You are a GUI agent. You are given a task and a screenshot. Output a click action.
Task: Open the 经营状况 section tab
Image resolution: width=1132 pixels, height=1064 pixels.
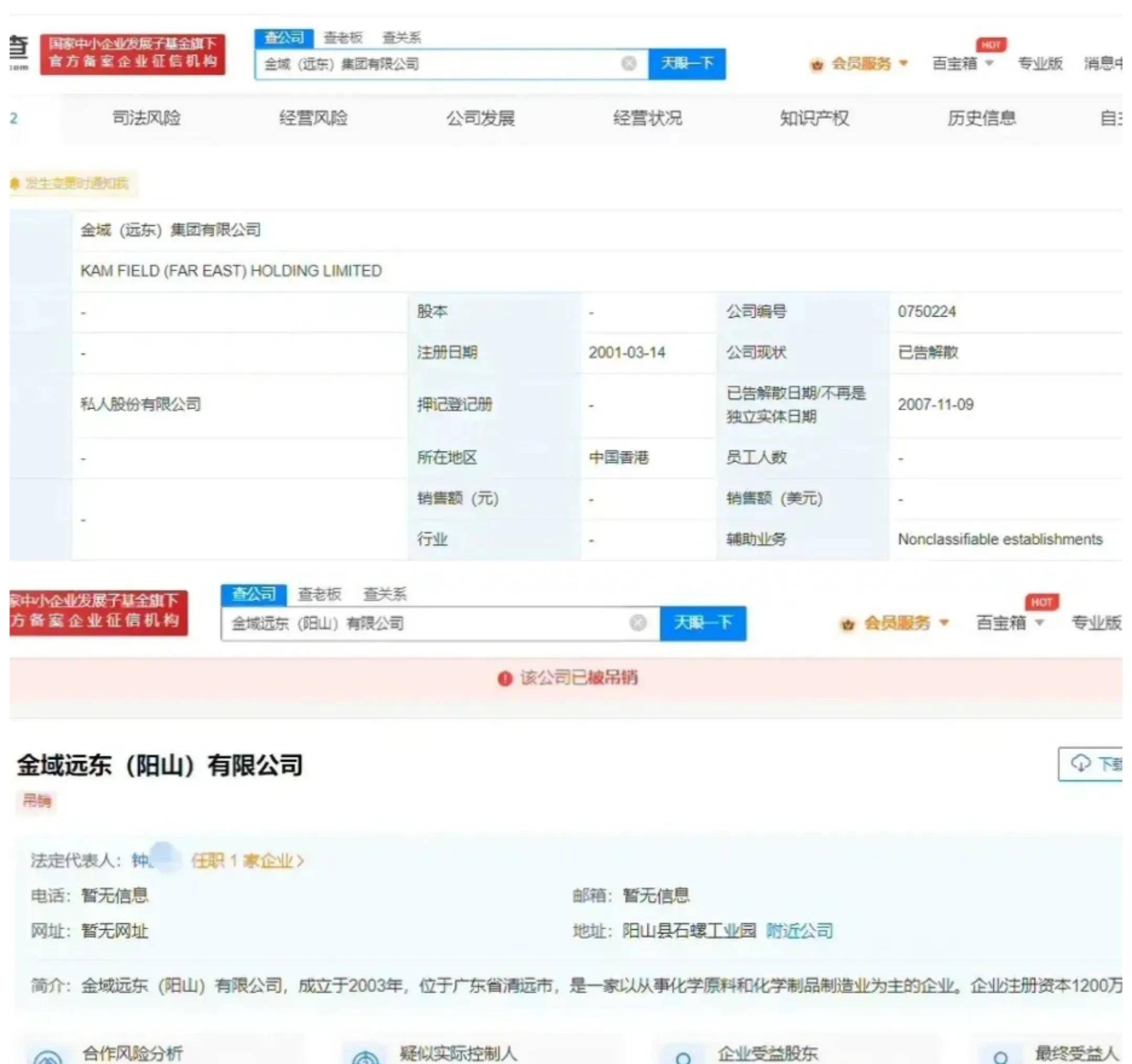point(647,118)
